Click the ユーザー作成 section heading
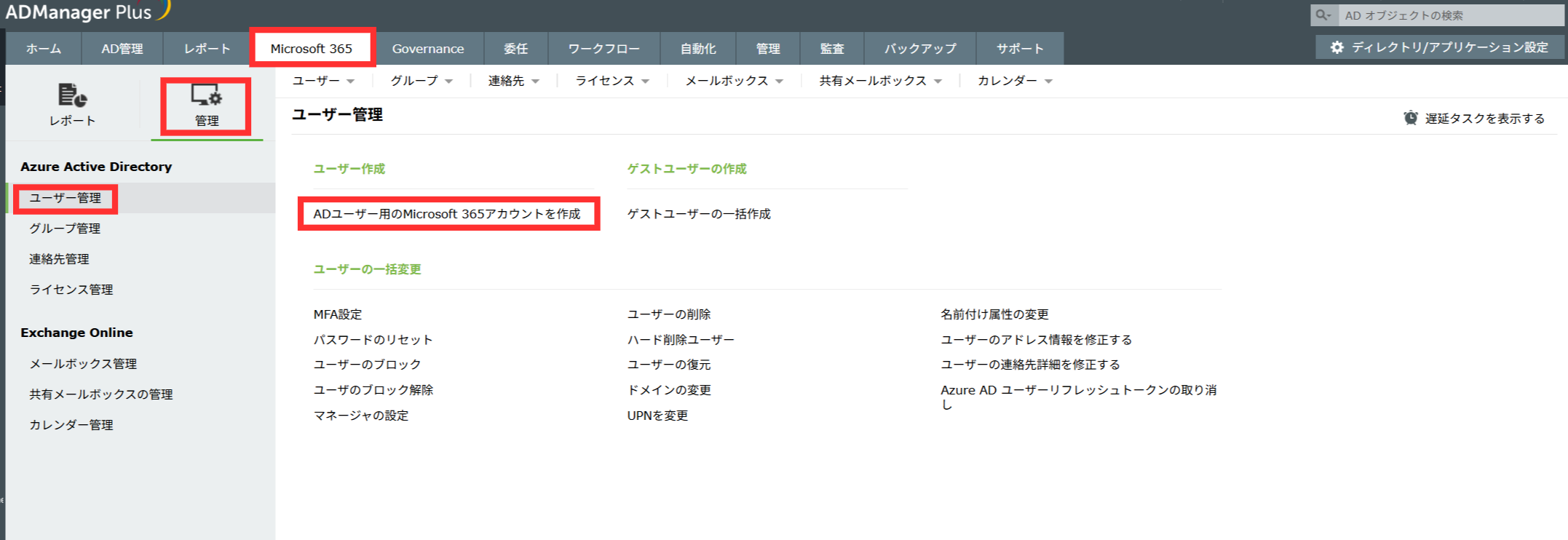The image size is (1568, 540). (x=349, y=169)
